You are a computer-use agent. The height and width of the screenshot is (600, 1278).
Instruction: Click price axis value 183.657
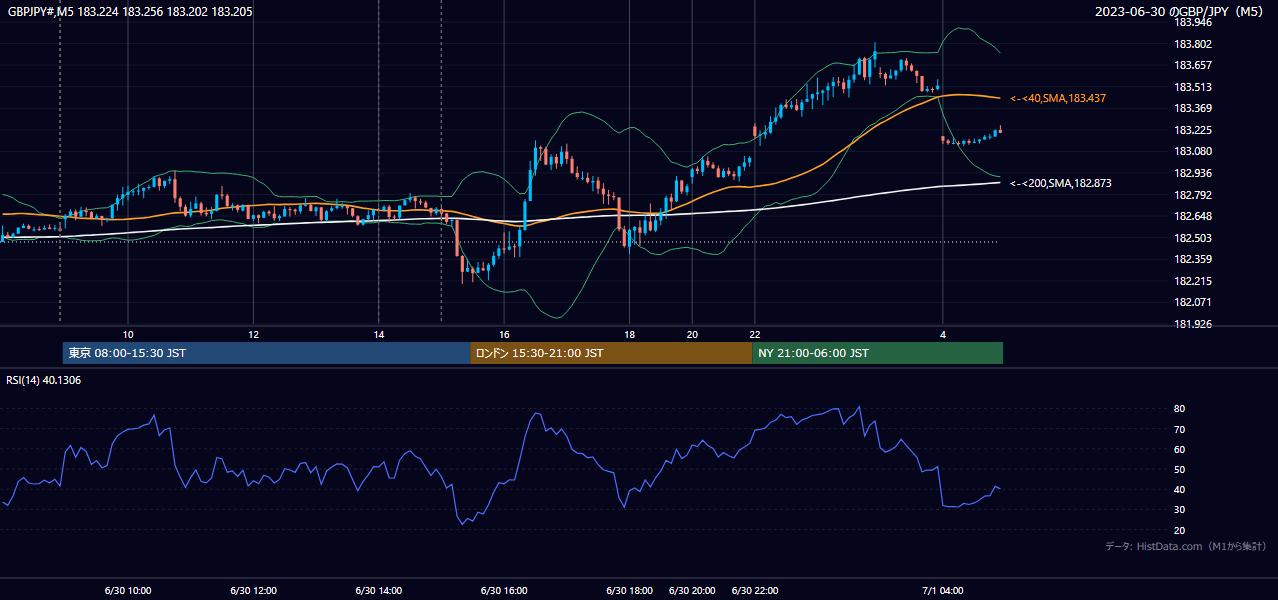[1192, 65]
